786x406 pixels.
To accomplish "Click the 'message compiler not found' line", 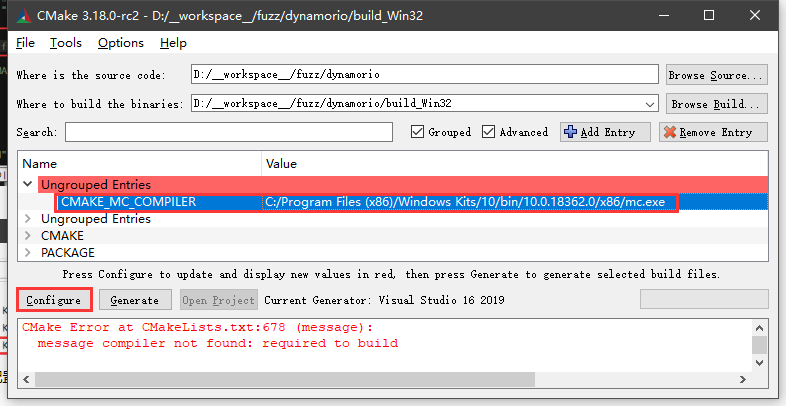I will 218,343.
